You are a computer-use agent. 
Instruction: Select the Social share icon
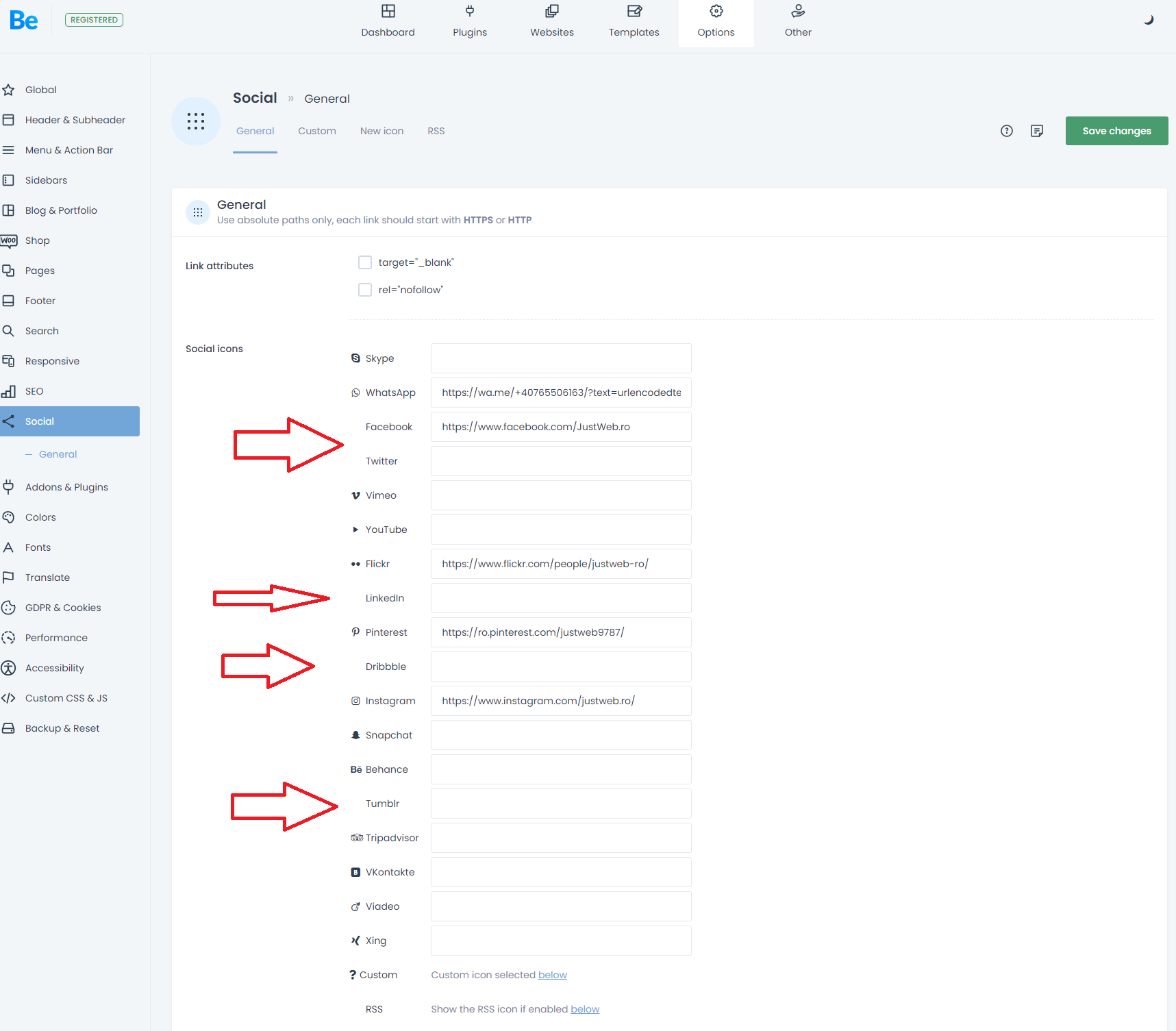click(8, 421)
